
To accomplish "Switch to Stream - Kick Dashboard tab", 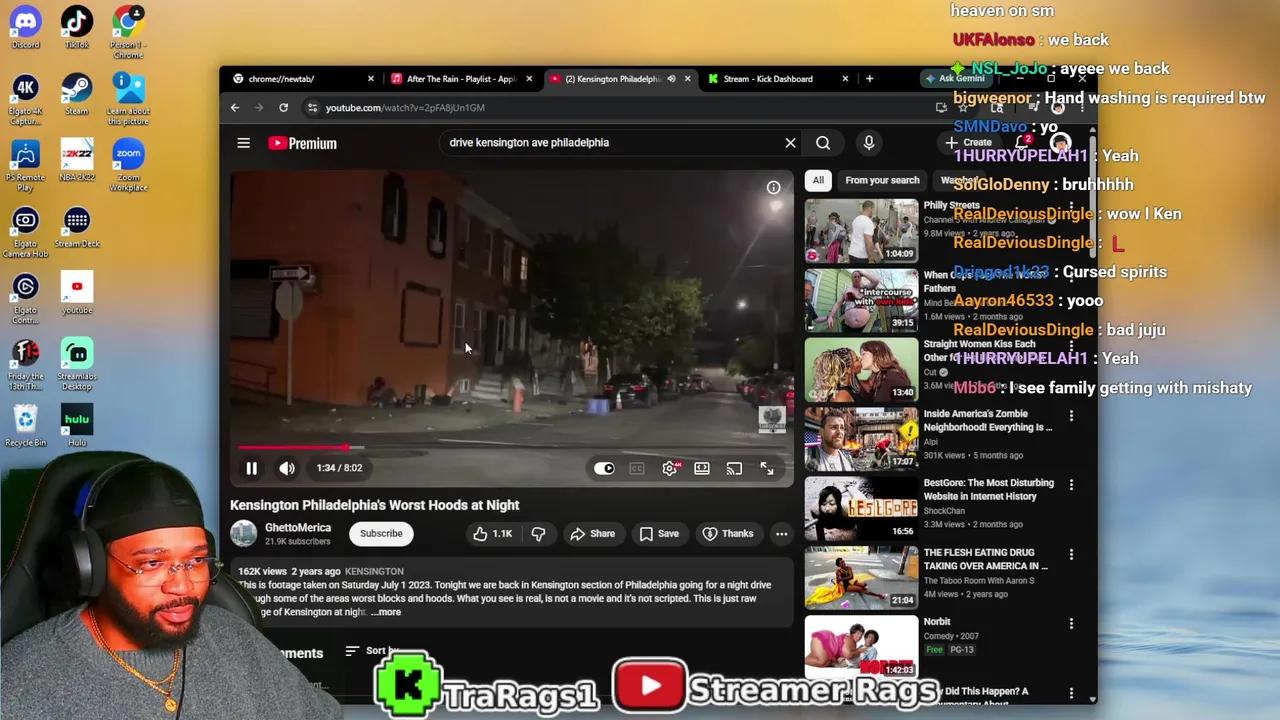I will (779, 79).
